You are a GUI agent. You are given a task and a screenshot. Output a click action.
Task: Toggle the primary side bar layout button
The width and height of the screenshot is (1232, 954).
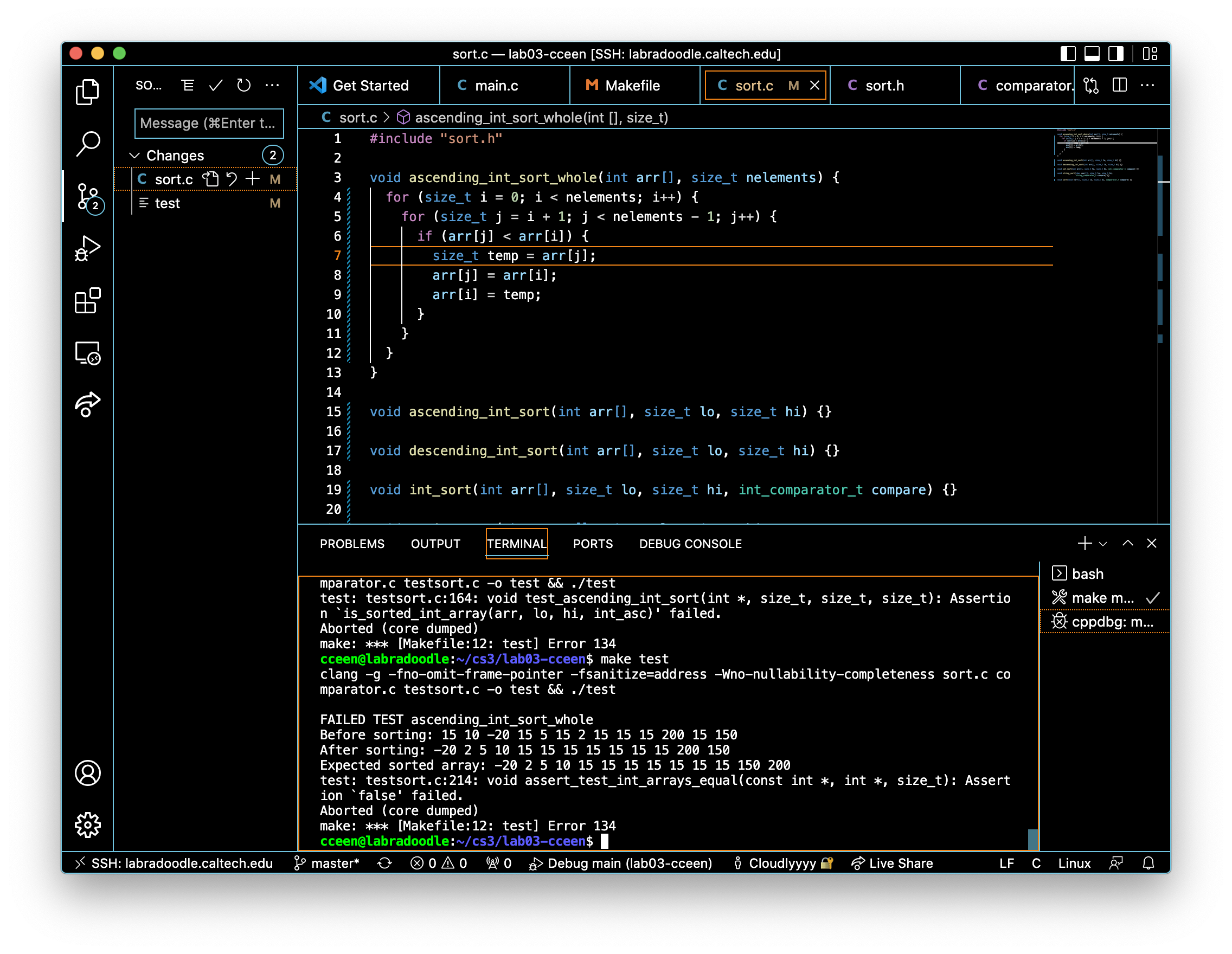click(1067, 54)
